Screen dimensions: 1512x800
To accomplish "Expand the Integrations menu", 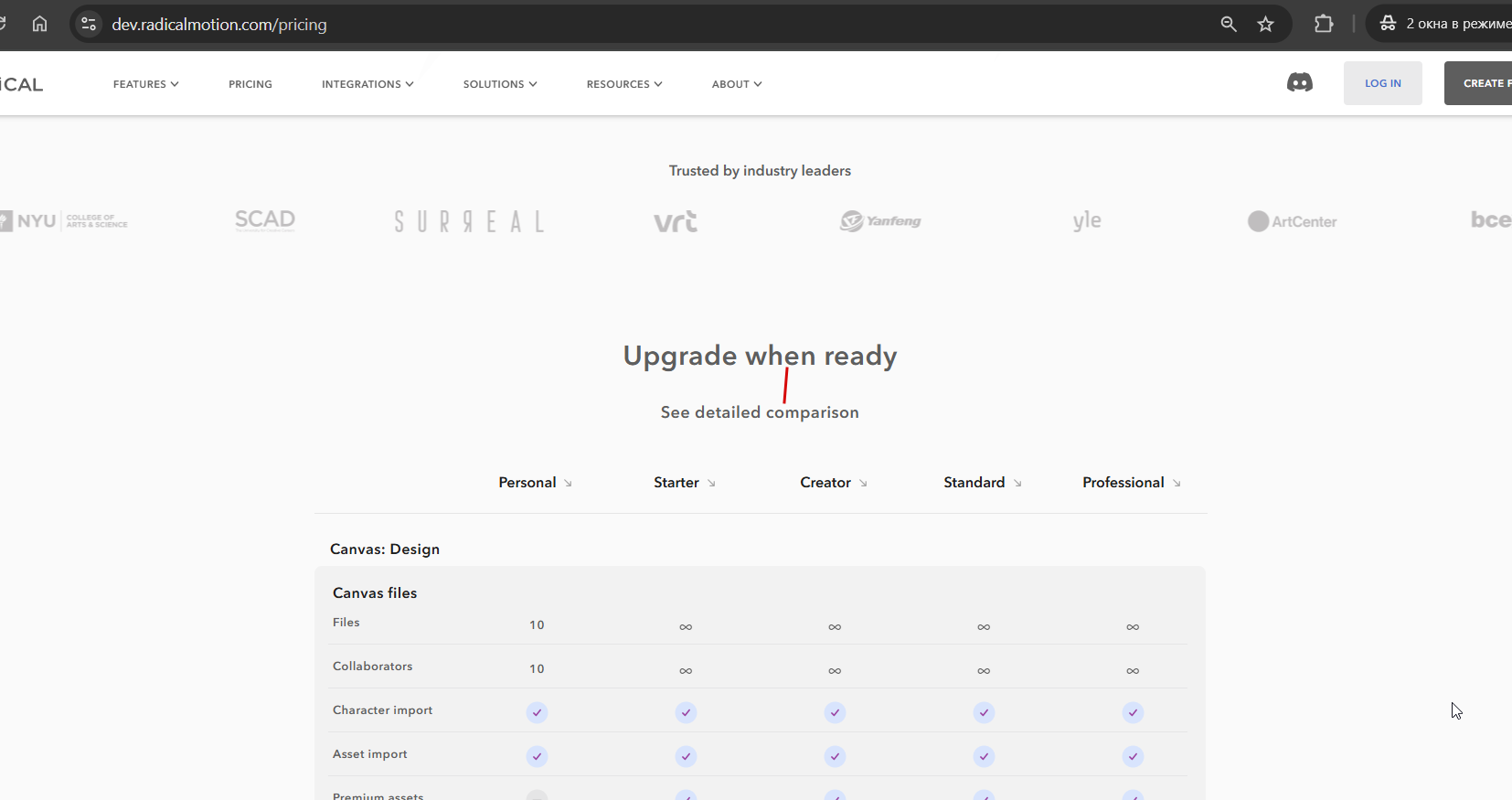I will pyautogui.click(x=367, y=84).
